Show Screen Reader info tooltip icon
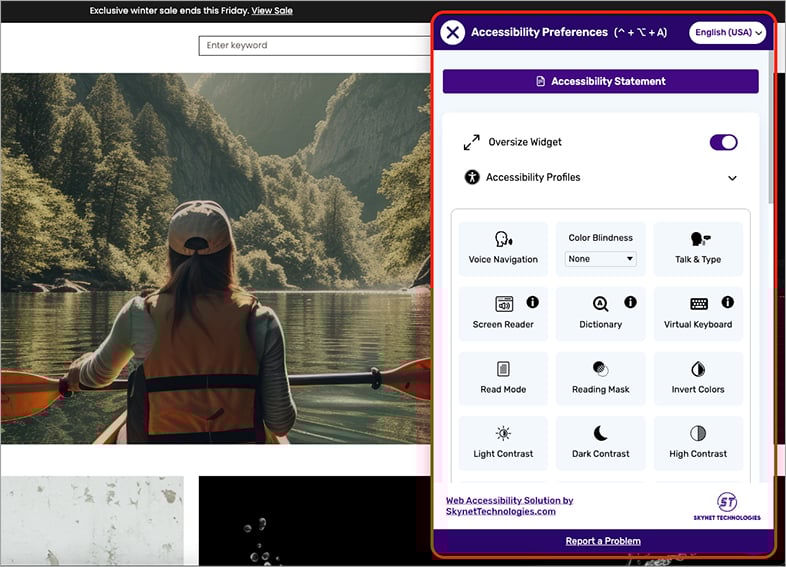This screenshot has width=786, height=567. (532, 302)
